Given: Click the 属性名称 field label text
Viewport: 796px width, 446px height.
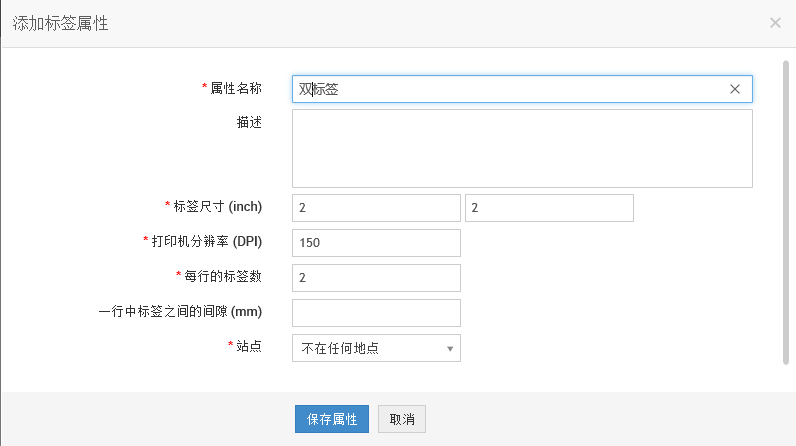Looking at the screenshot, I should (x=236, y=88).
